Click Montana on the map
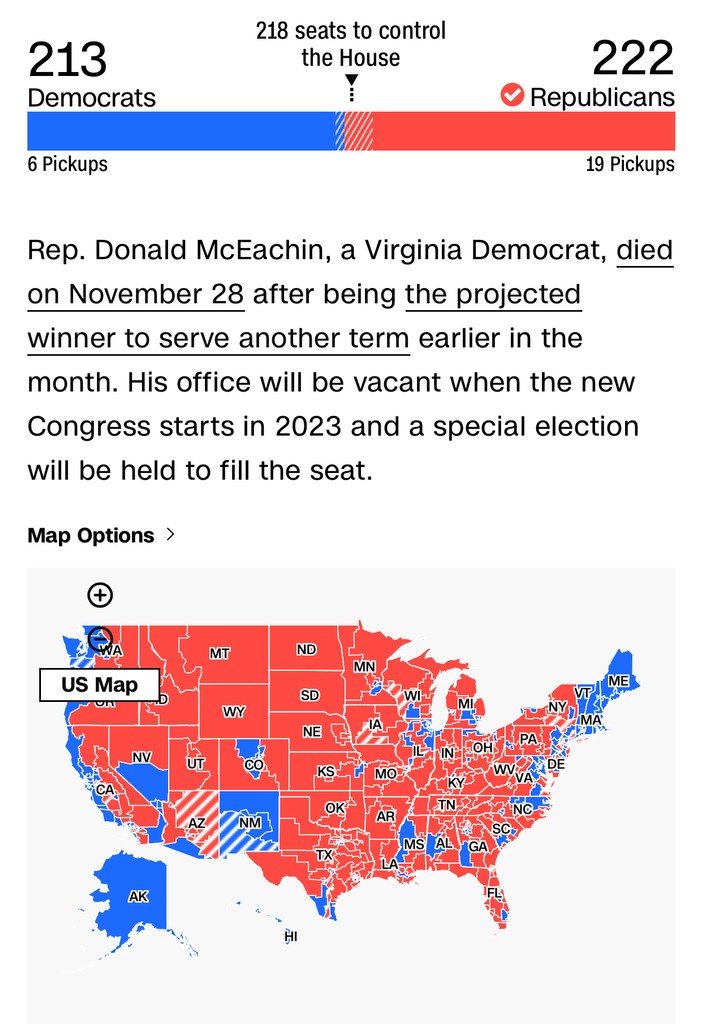This screenshot has width=702, height=1024. [x=220, y=653]
